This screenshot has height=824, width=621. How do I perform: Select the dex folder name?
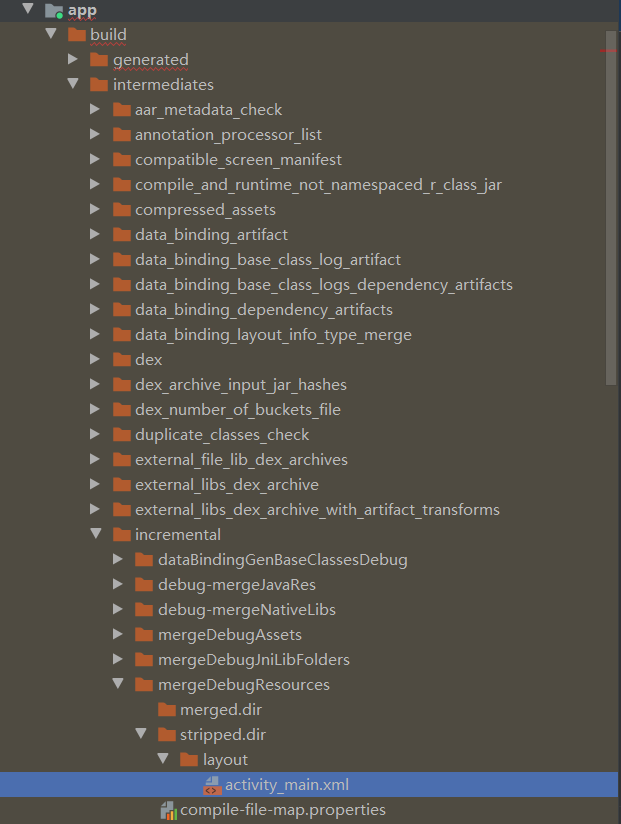pos(149,359)
